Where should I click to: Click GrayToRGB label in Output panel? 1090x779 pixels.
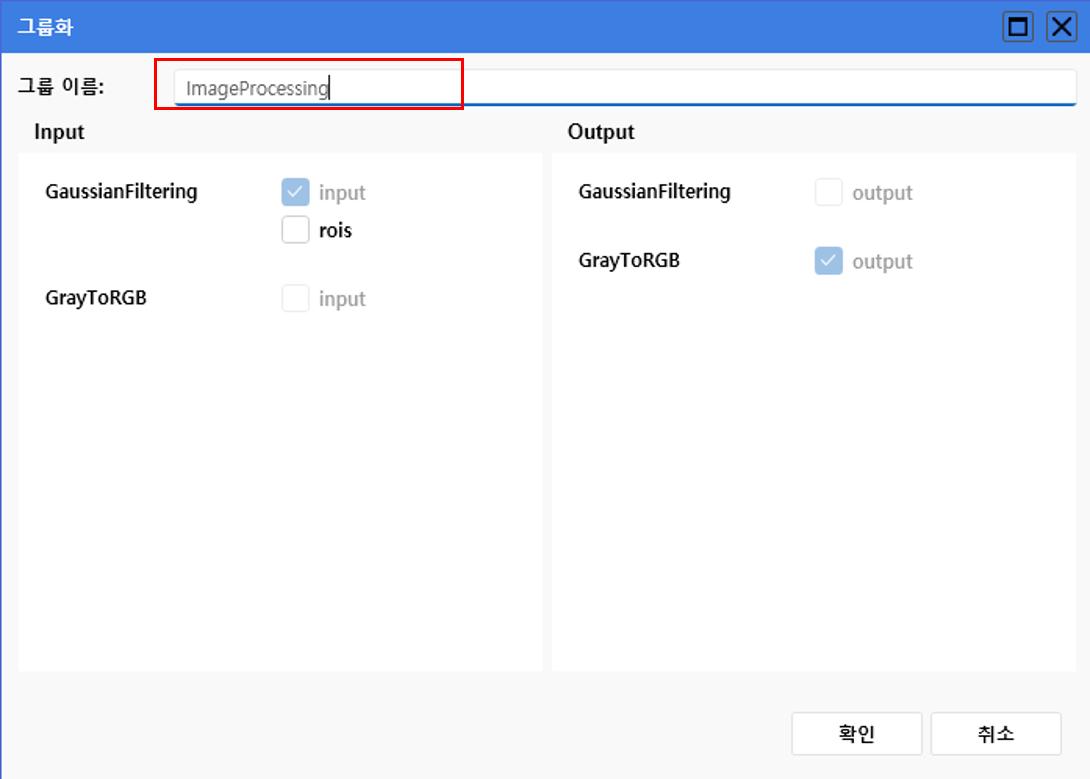point(629,260)
